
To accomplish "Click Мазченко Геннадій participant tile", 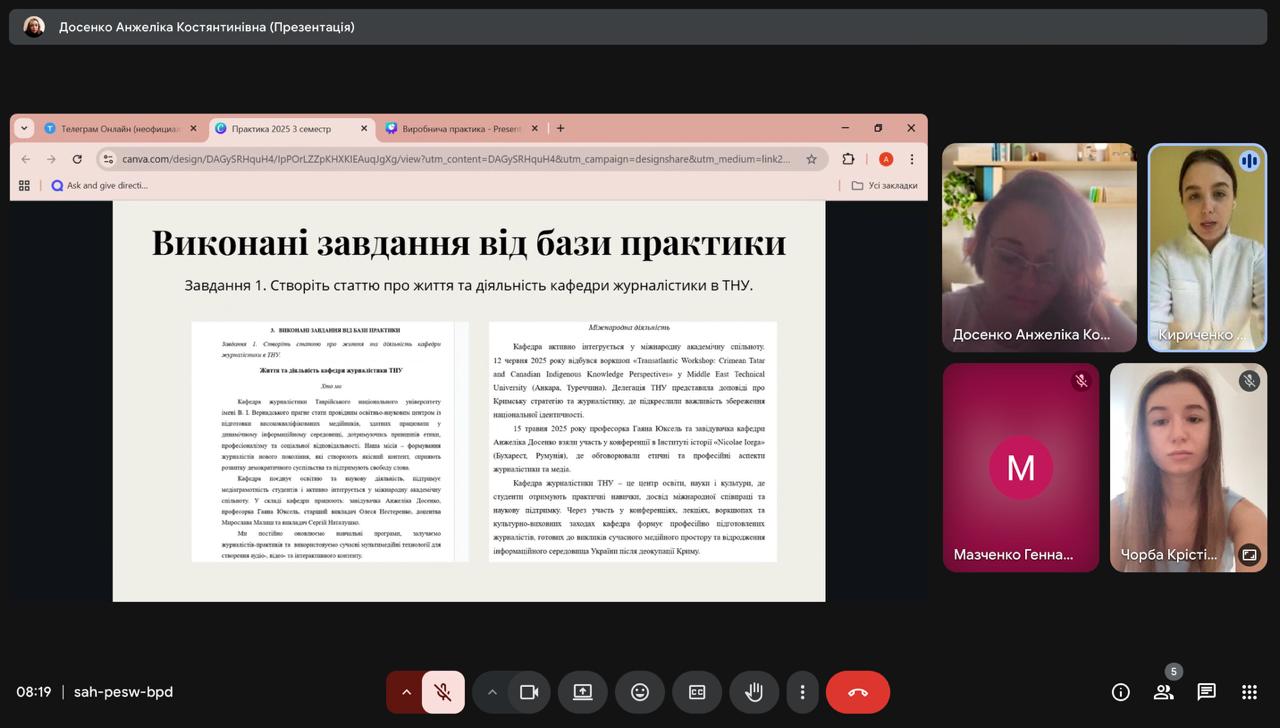I will click(x=1020, y=467).
